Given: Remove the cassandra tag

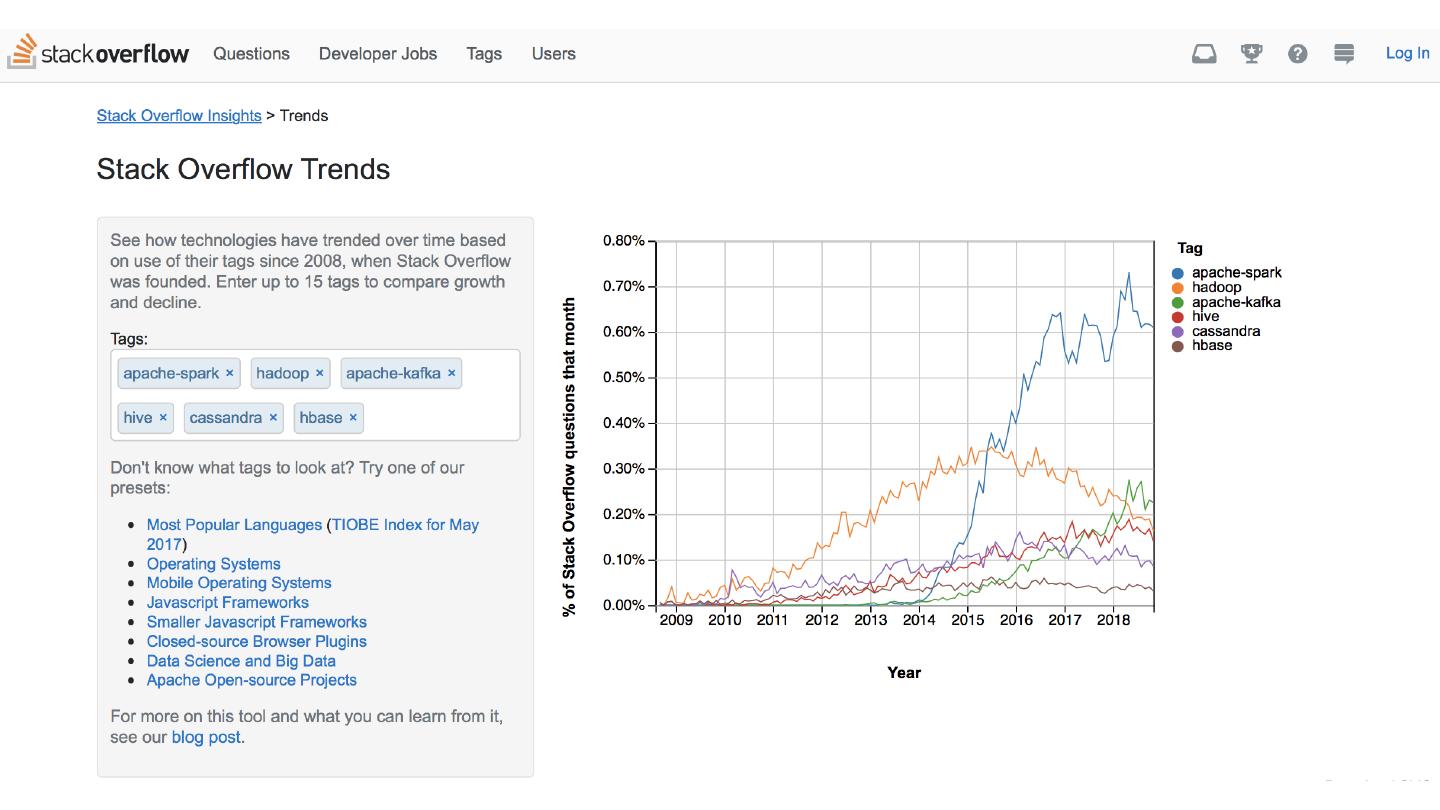Looking at the screenshot, I should (273, 417).
